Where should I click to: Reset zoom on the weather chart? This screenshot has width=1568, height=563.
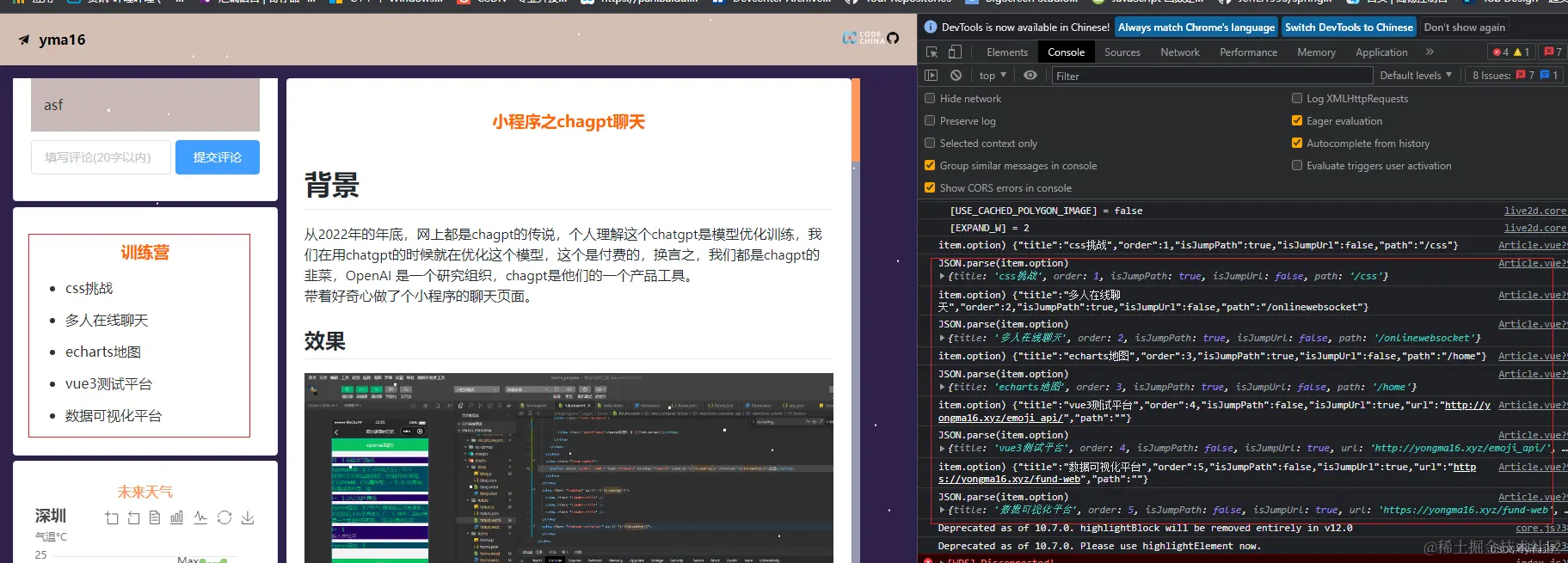point(133,517)
